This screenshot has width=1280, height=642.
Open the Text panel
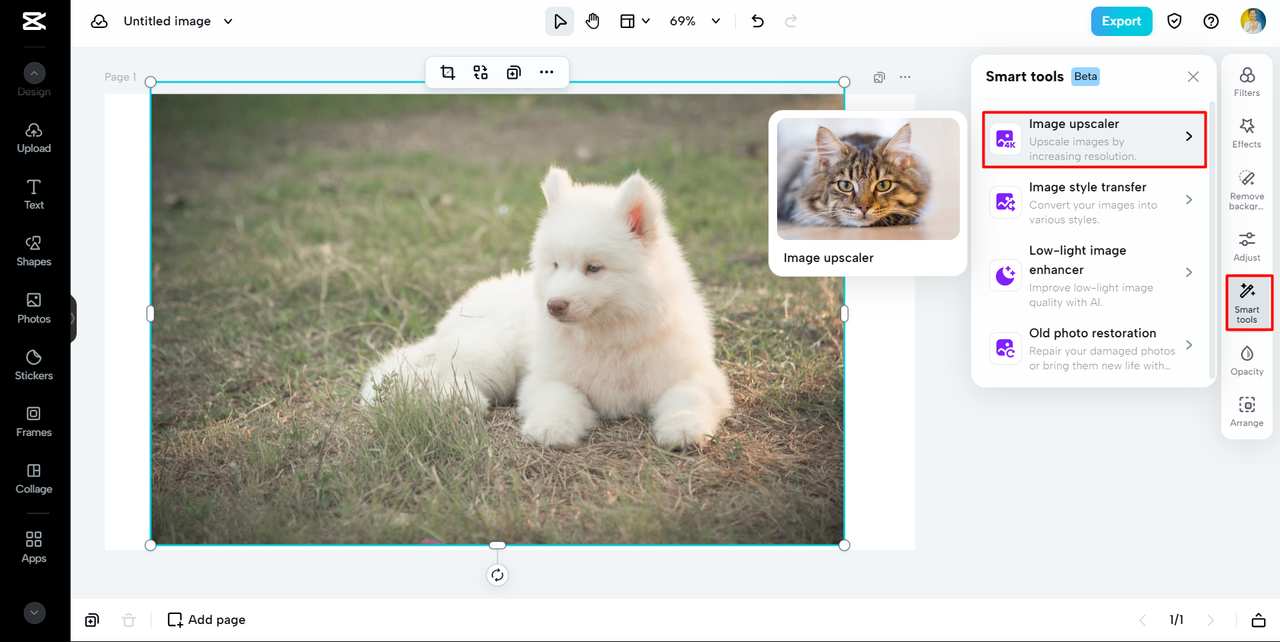tap(34, 195)
